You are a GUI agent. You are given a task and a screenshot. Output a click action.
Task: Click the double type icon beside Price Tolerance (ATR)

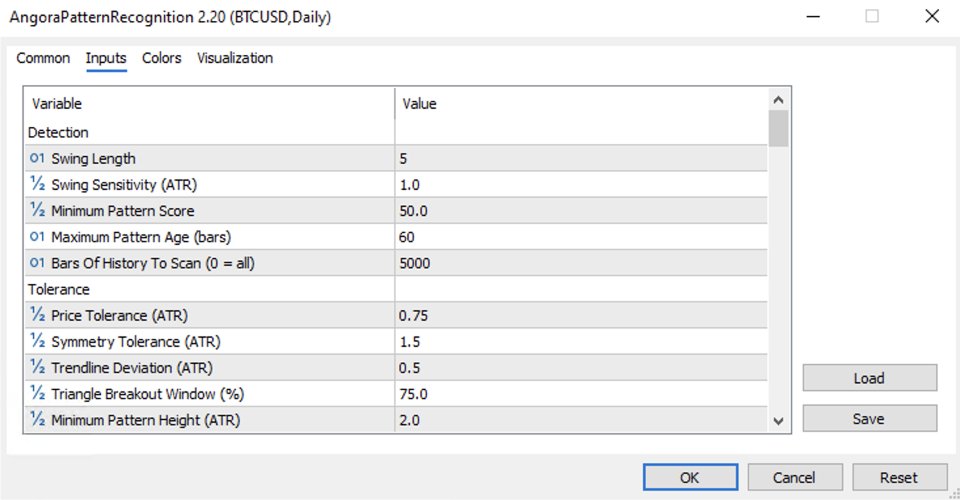(x=37, y=315)
